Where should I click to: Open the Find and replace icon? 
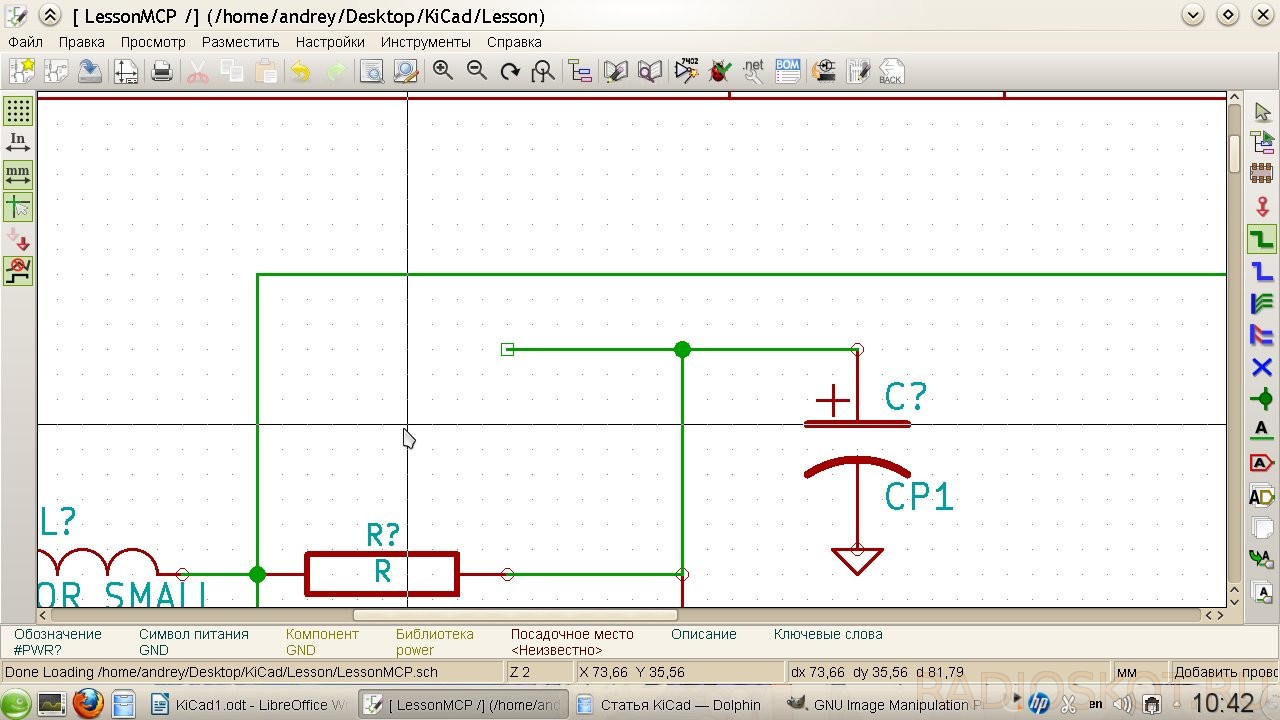pos(405,71)
